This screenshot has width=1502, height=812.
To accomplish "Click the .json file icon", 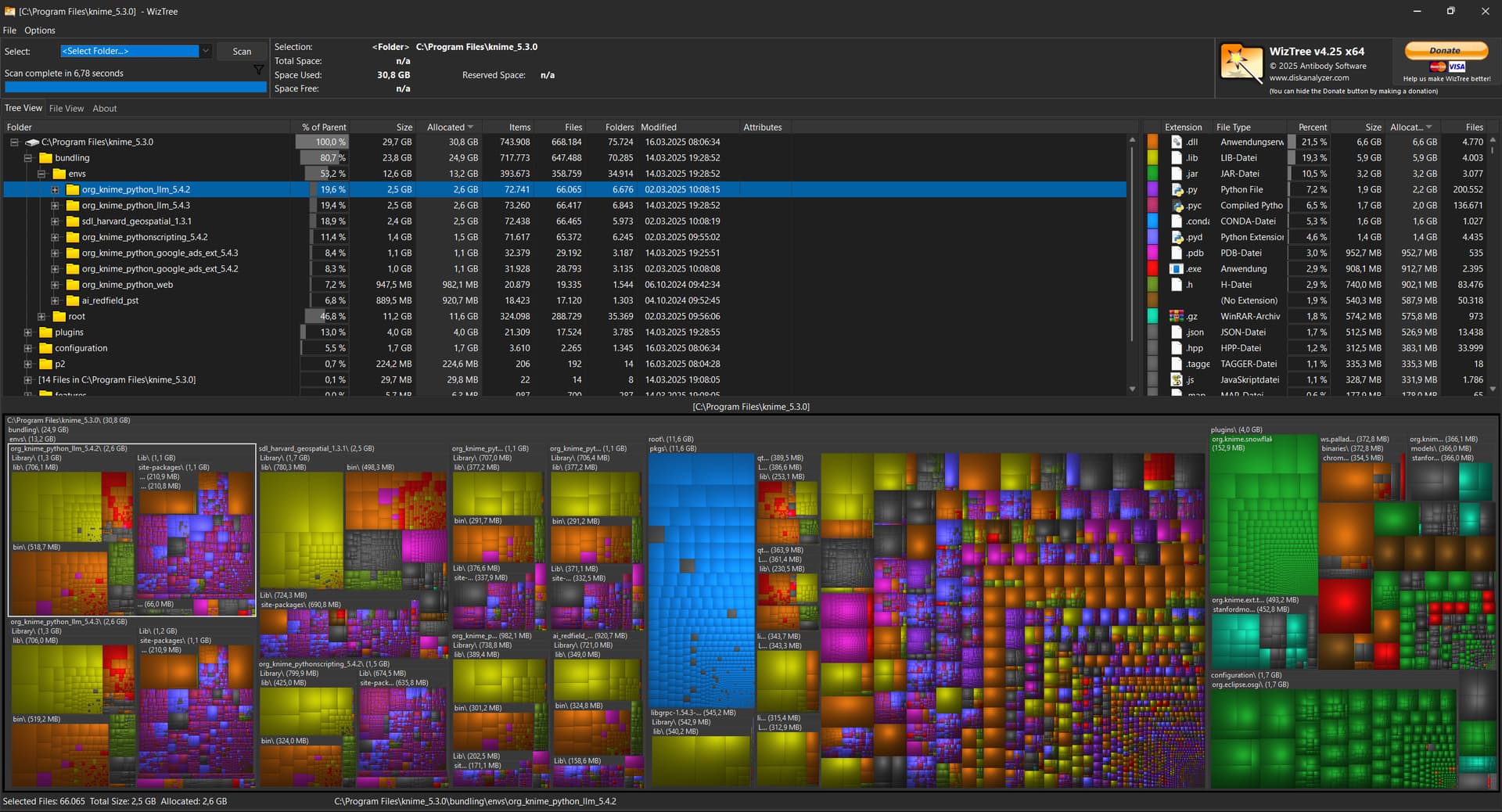I will click(x=1176, y=332).
